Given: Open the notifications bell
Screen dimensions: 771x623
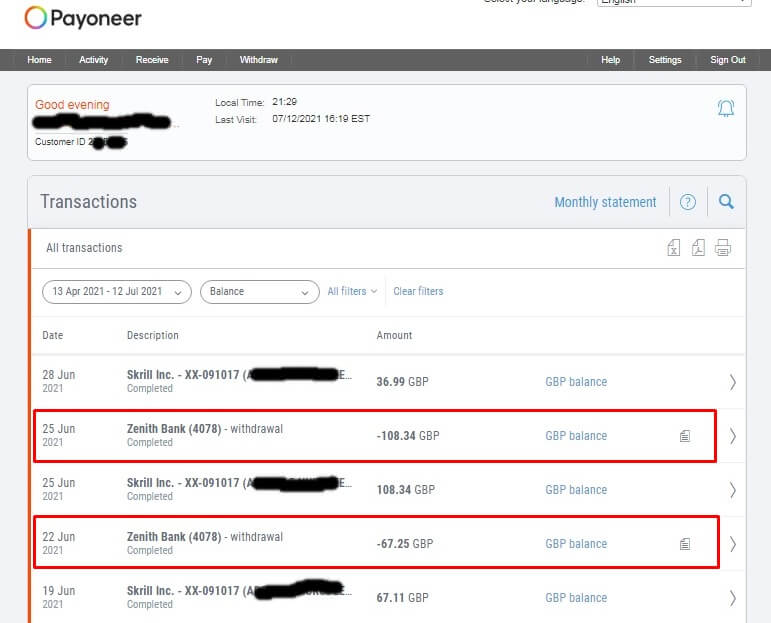Looking at the screenshot, I should pos(726,108).
